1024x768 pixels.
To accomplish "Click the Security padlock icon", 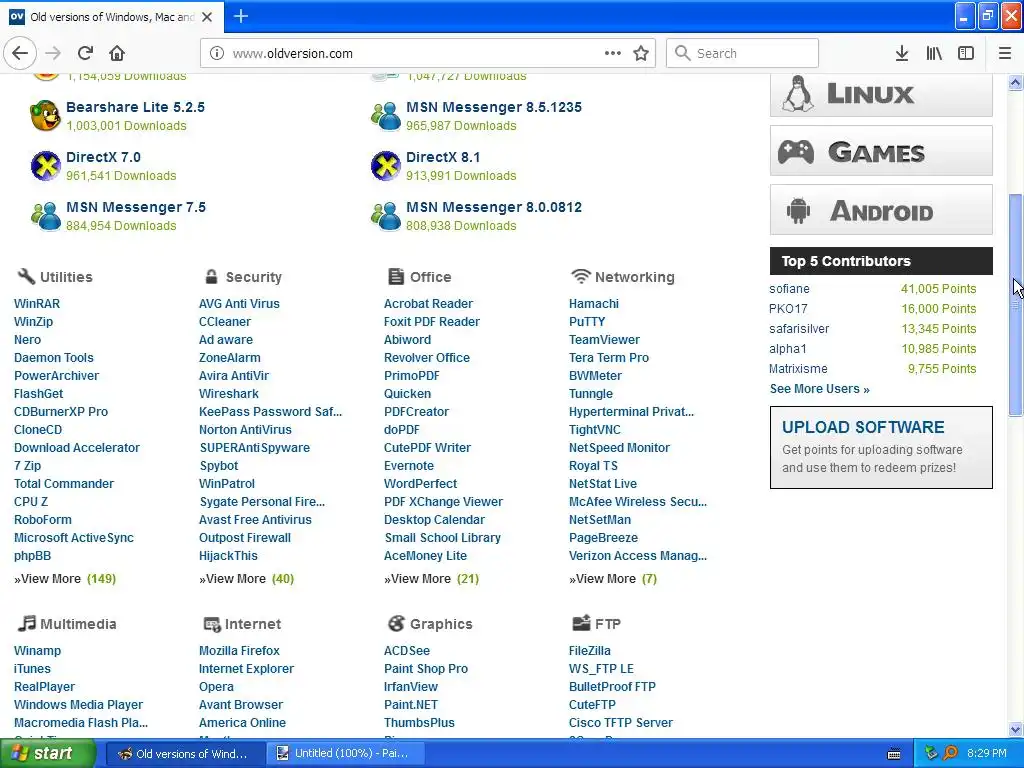I will pyautogui.click(x=211, y=276).
